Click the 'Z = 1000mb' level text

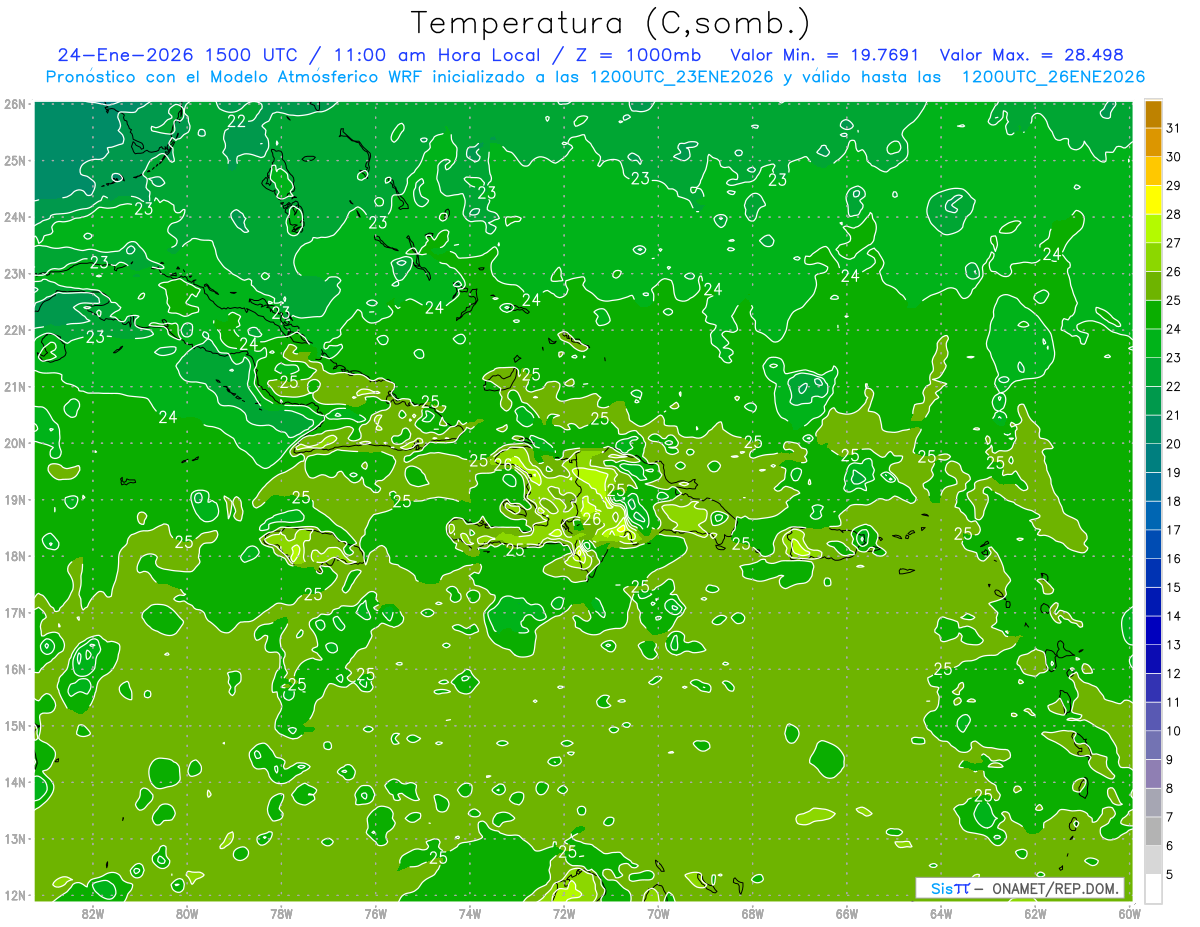[x=636, y=55]
